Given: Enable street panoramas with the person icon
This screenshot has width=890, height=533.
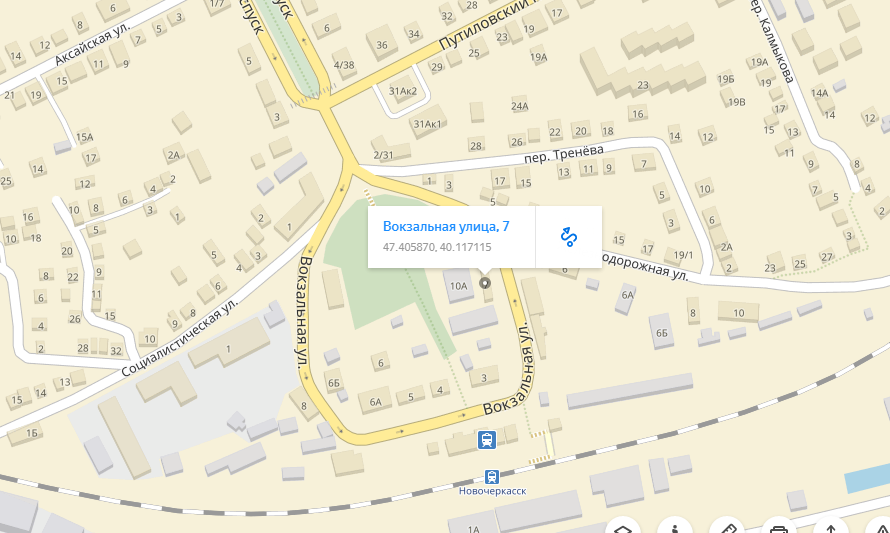Looking at the screenshot, I should (x=675, y=528).
